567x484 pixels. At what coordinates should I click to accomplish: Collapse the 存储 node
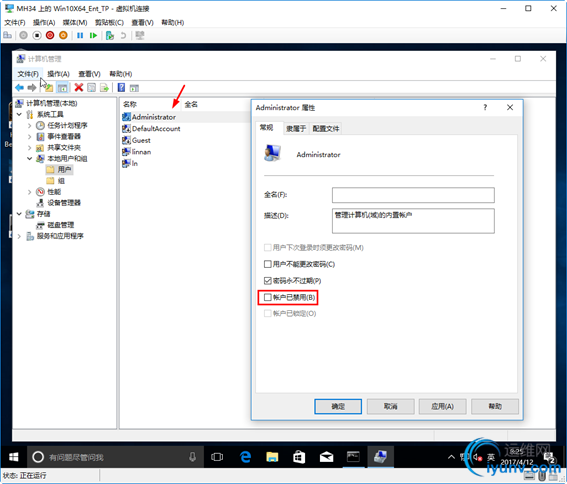20,214
